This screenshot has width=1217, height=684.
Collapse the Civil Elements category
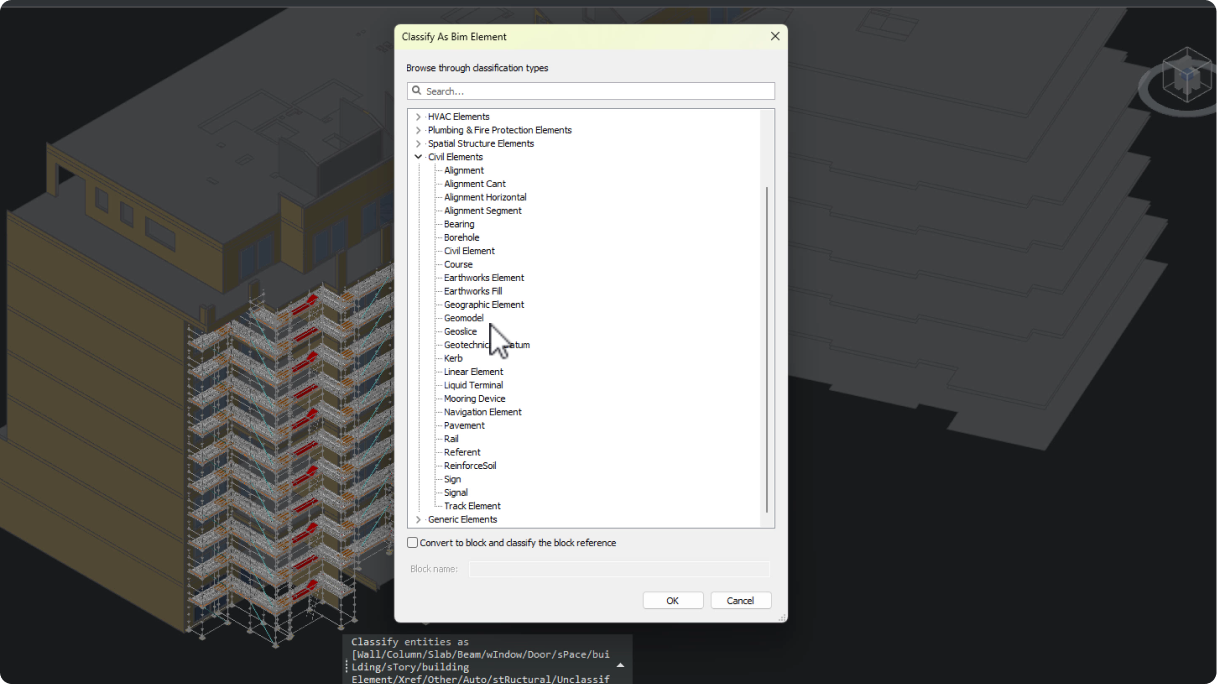pyautogui.click(x=418, y=156)
